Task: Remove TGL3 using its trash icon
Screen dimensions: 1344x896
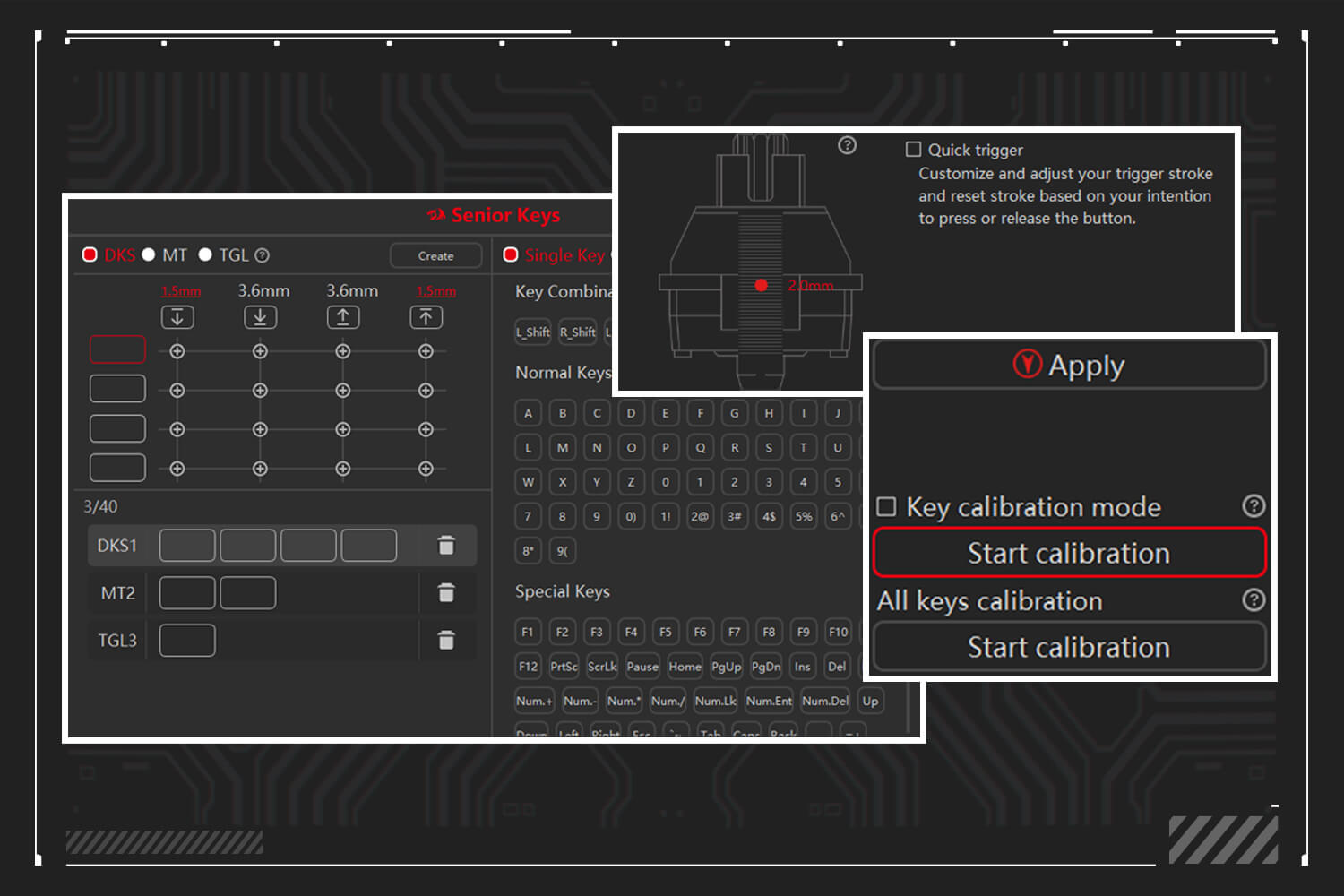Action: tap(446, 640)
